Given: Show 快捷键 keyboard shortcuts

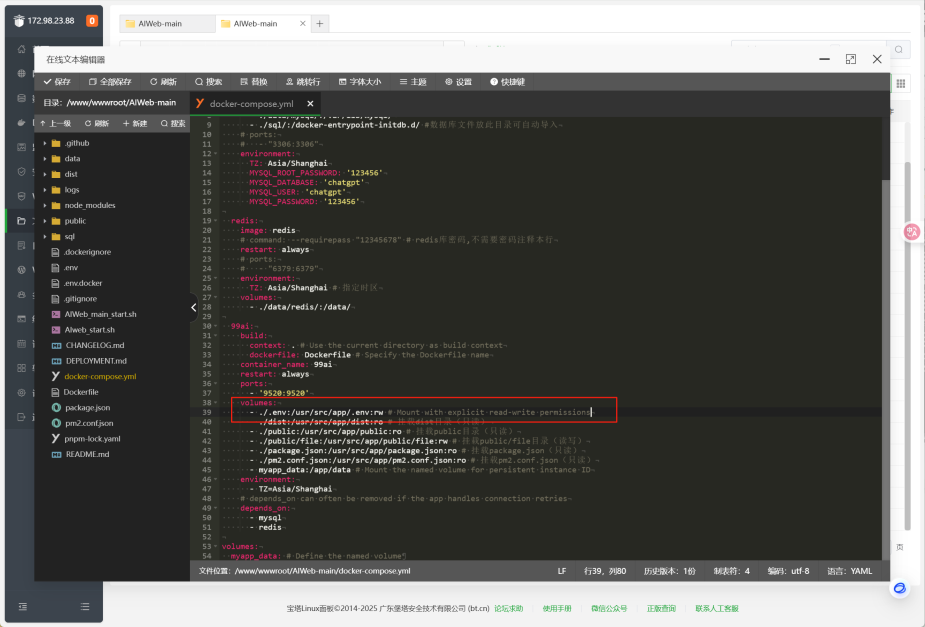Looking at the screenshot, I should pyautogui.click(x=507, y=82).
